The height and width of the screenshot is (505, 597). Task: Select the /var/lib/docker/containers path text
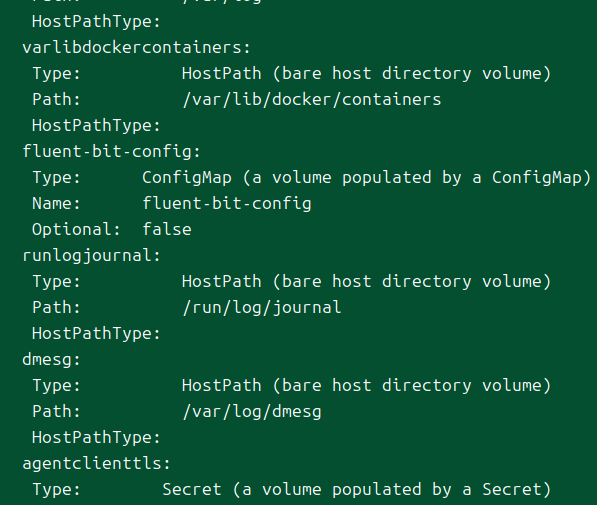(x=312, y=99)
